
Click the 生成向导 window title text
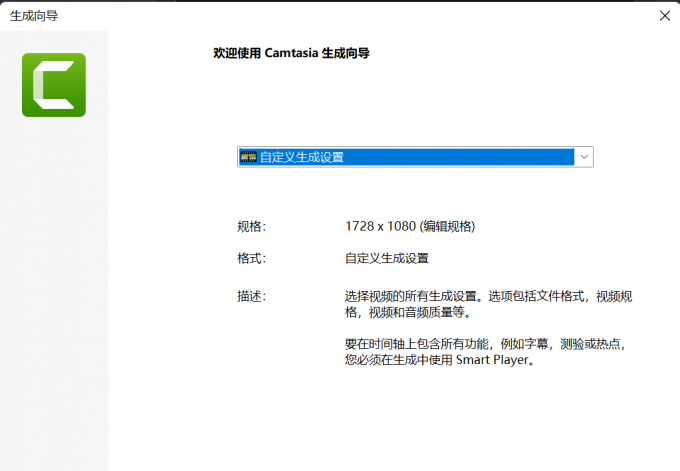34,16
